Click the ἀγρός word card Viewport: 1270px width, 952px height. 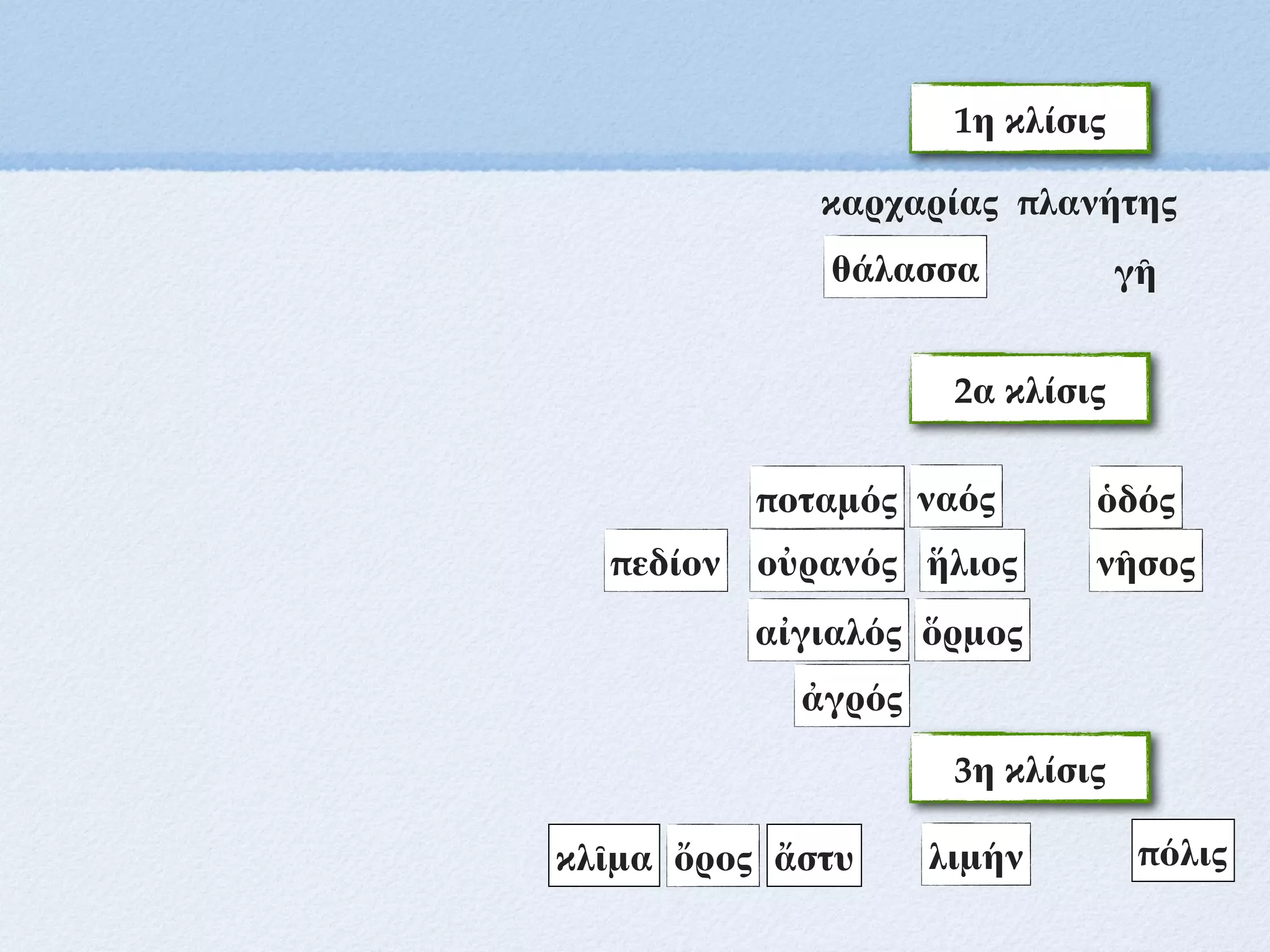pyautogui.click(x=851, y=695)
